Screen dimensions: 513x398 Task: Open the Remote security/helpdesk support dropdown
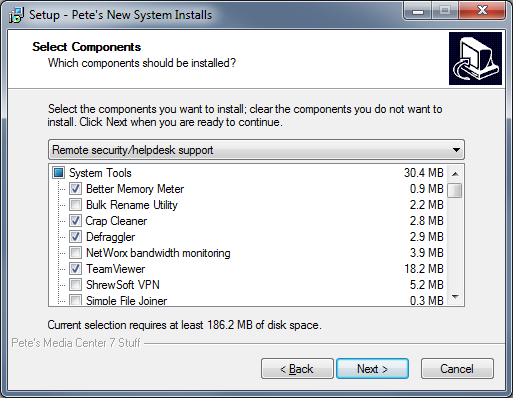pyautogui.click(x=256, y=150)
